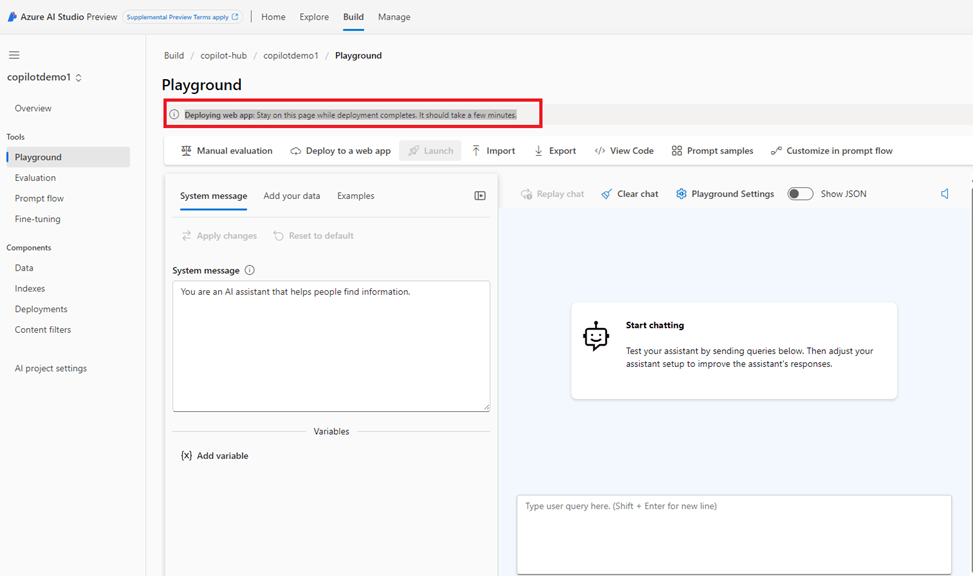Click the Manual evaluation scale icon

tap(186, 151)
